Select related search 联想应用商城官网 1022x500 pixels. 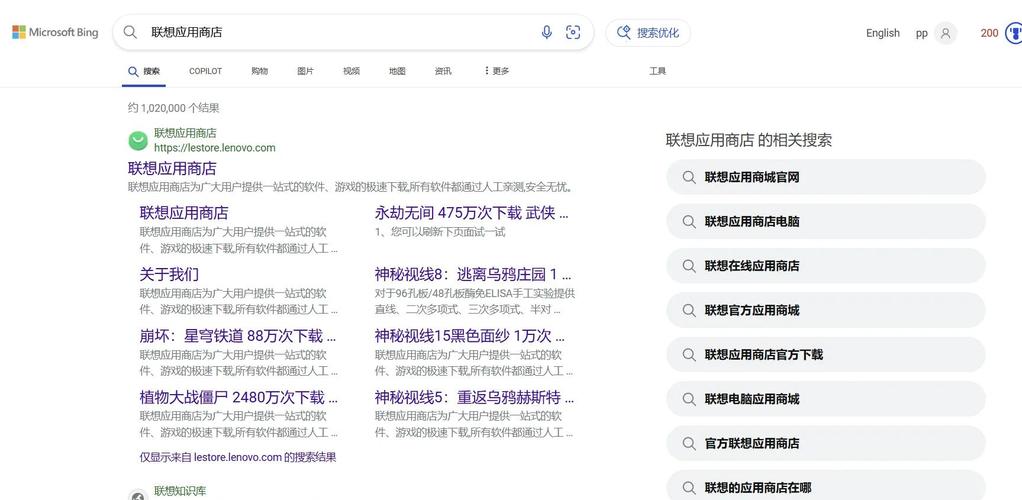click(x=826, y=177)
